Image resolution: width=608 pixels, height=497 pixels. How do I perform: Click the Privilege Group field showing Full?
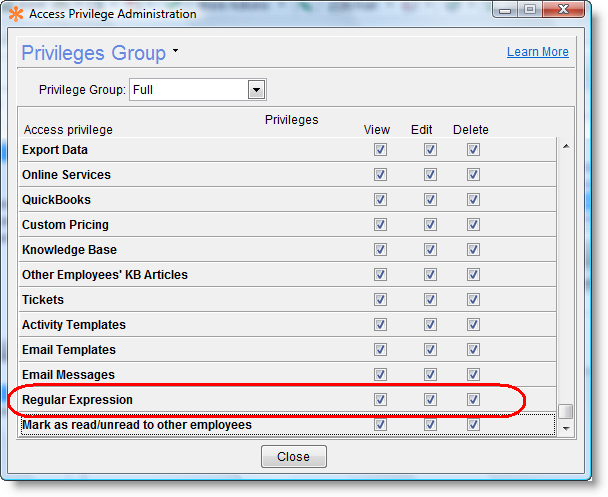click(x=188, y=90)
